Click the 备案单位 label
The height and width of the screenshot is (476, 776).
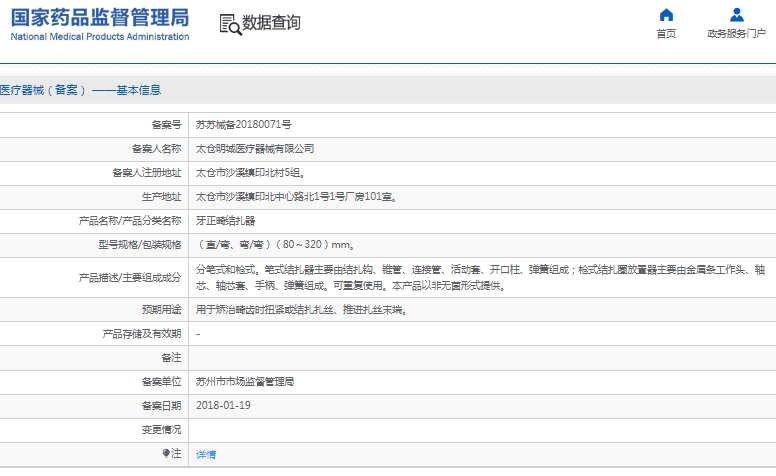click(161, 382)
